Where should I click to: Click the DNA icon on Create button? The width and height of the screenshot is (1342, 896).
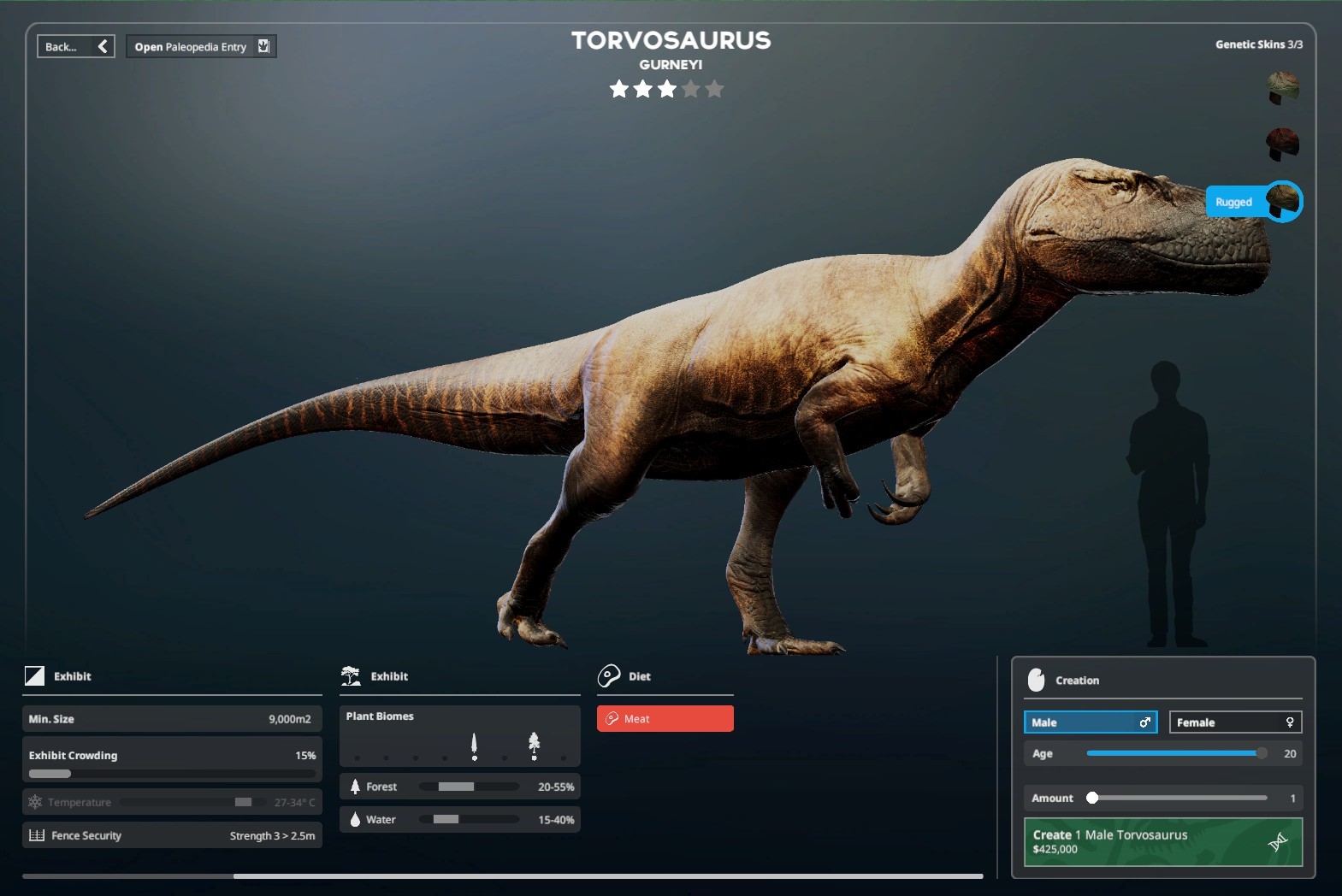click(x=1278, y=842)
